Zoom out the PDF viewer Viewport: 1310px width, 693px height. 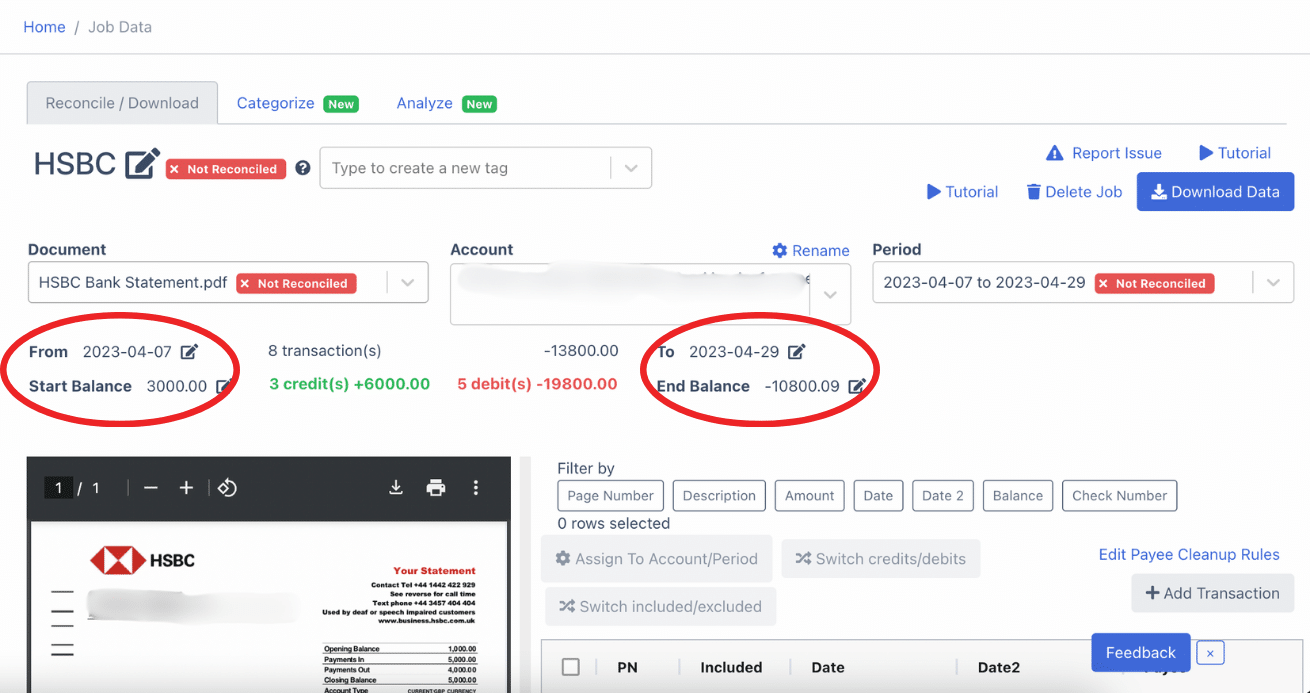[x=151, y=488]
